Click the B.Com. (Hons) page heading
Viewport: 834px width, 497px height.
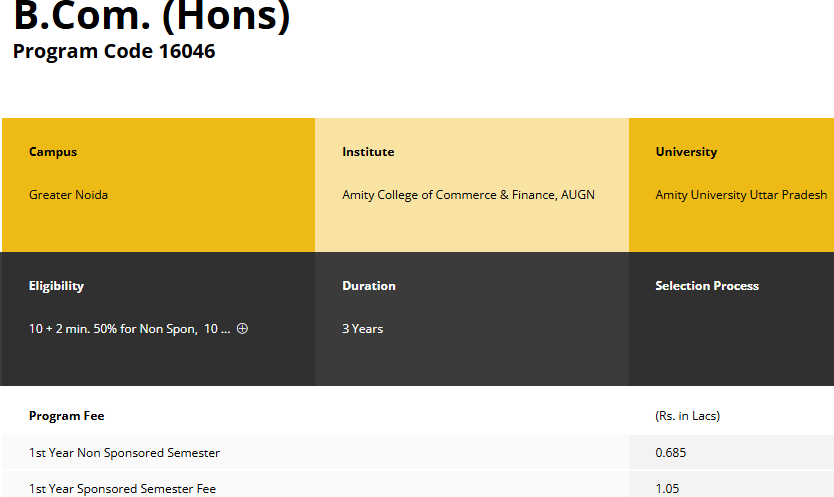pyautogui.click(x=151, y=18)
